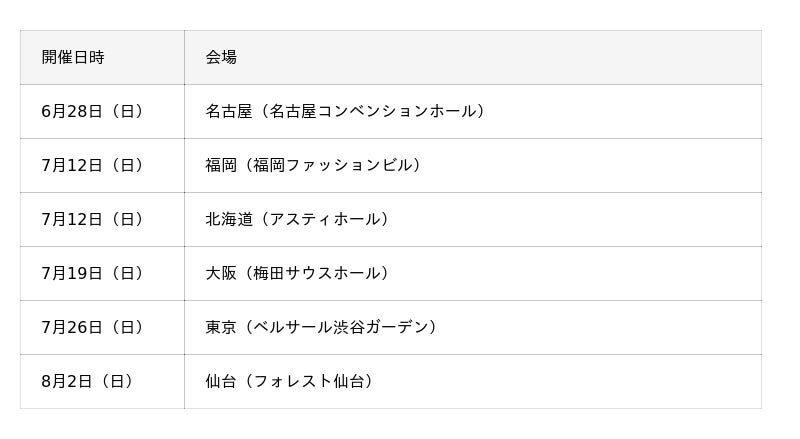Click the 開催日時 column header
Screen dimensions: 800x439
[73, 57]
